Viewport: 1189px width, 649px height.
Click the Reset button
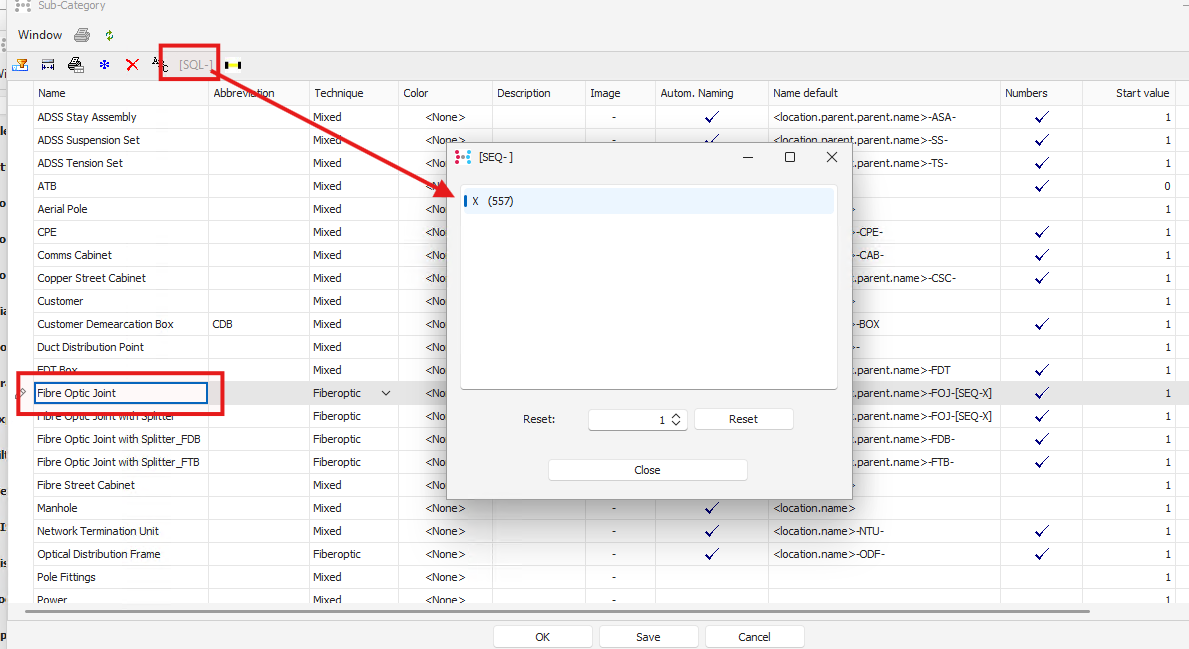[x=744, y=419]
